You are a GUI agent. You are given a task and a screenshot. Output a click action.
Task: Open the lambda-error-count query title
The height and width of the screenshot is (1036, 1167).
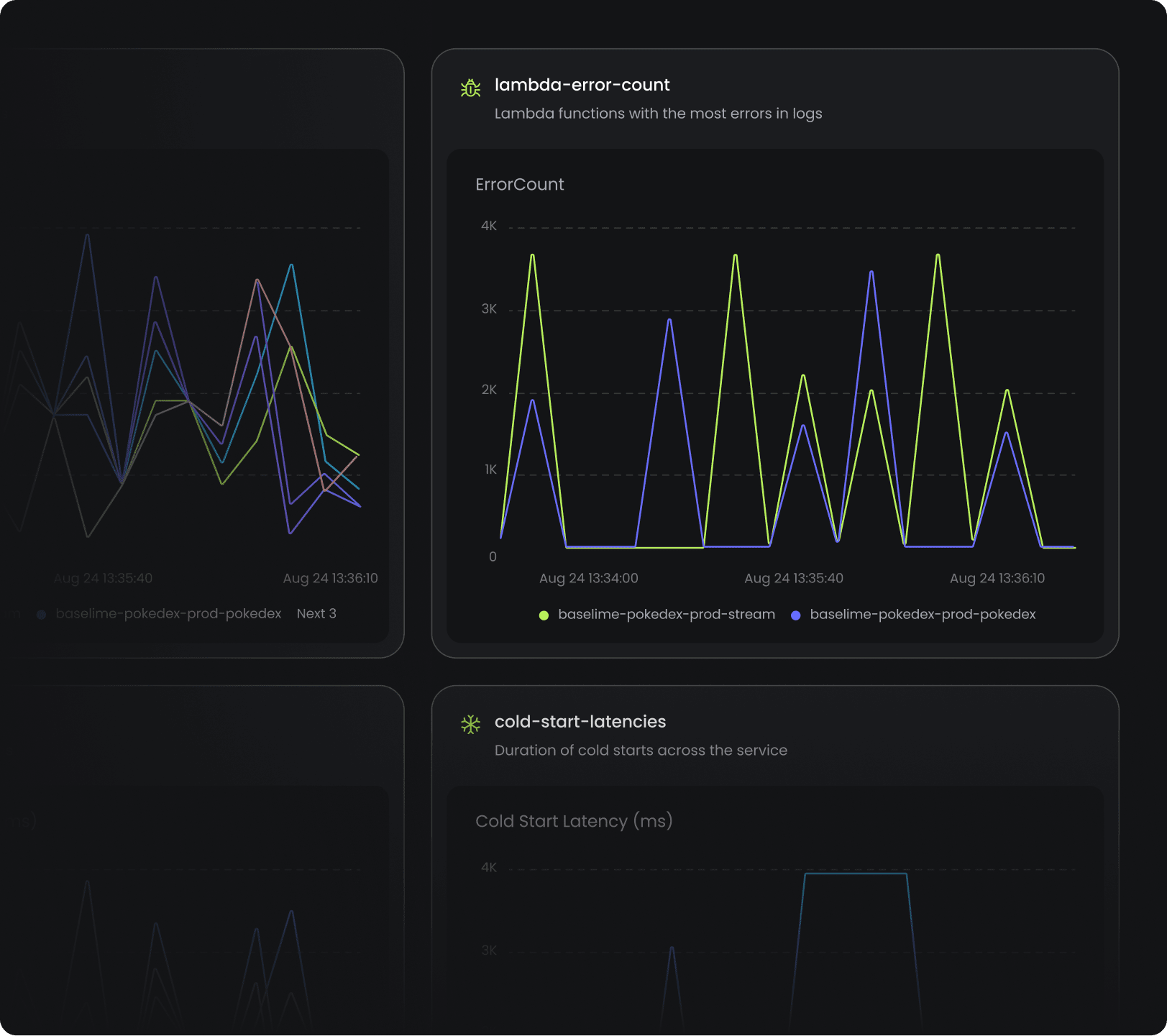click(582, 85)
